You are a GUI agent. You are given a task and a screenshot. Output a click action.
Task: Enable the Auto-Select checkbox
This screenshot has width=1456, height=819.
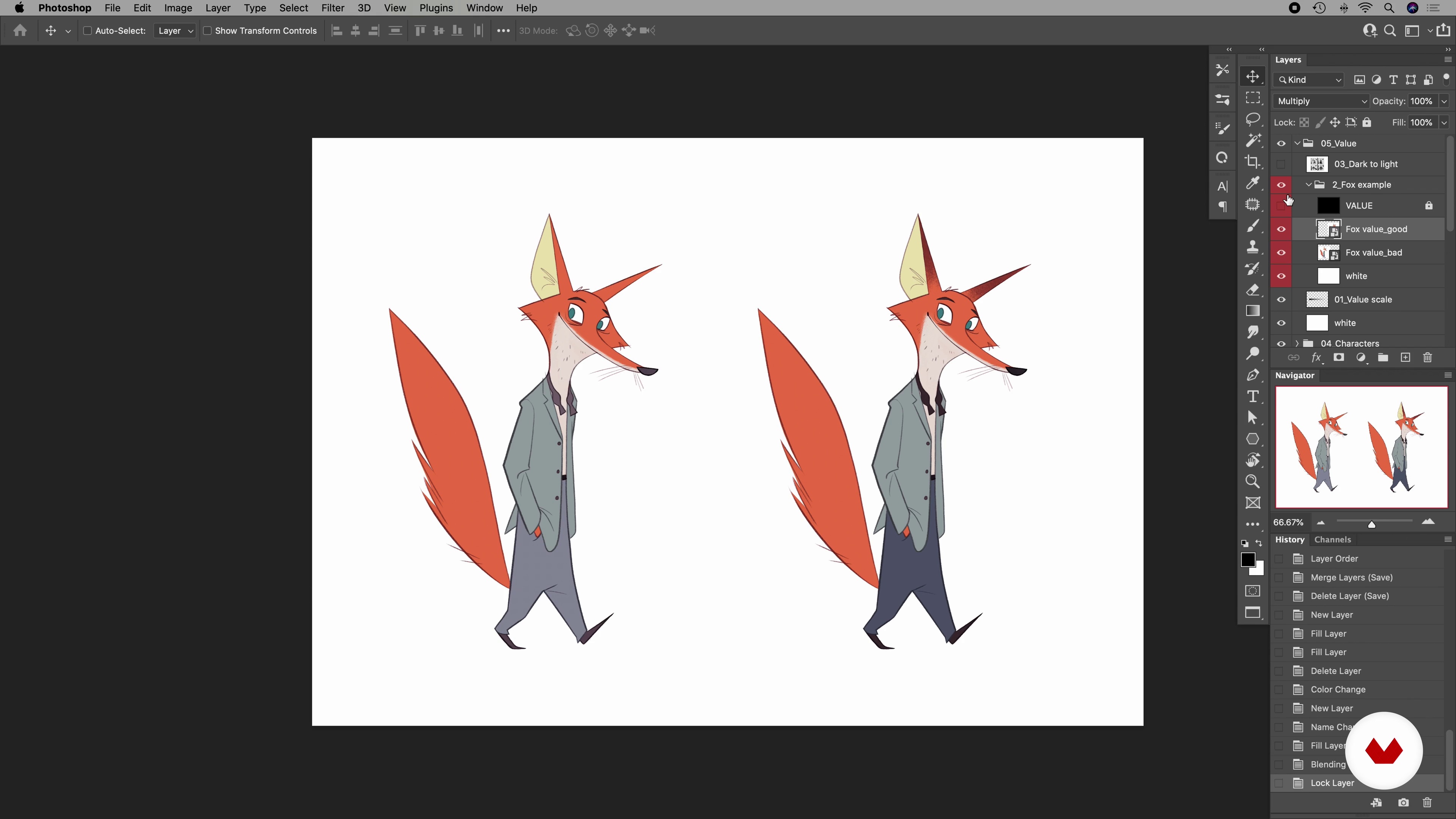pyautogui.click(x=88, y=30)
